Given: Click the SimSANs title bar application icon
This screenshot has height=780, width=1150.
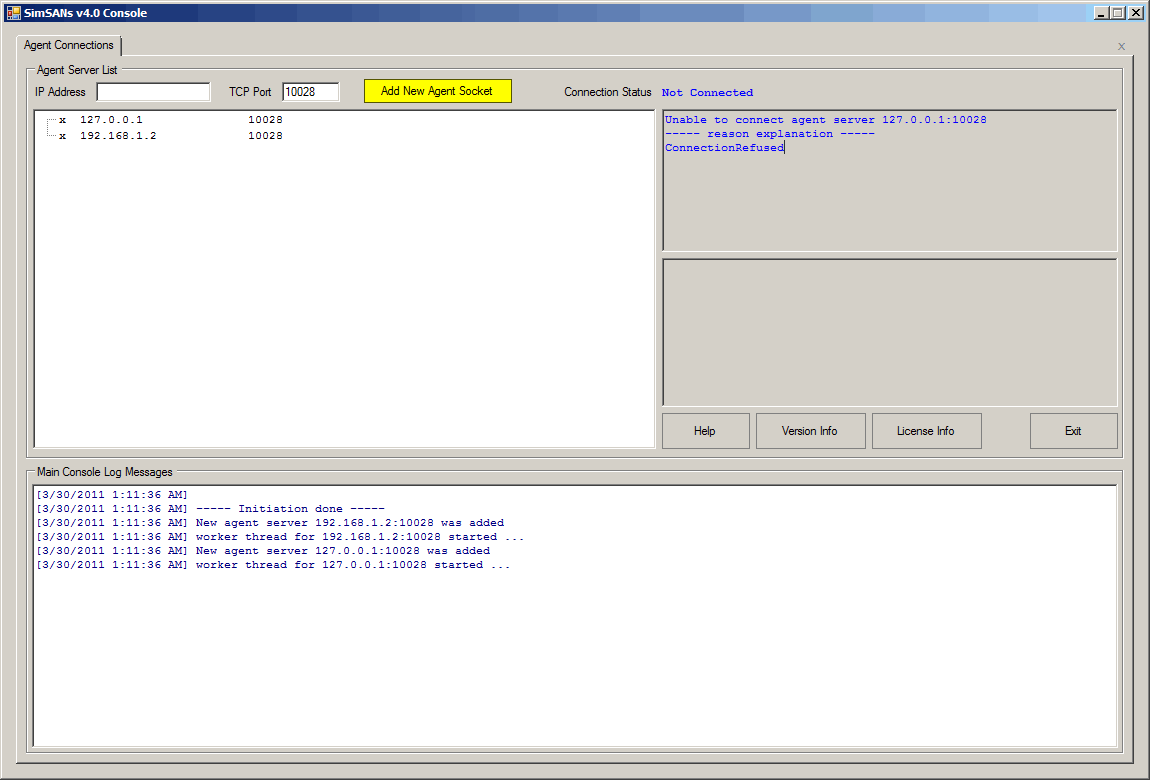Looking at the screenshot, I should pos(13,13).
